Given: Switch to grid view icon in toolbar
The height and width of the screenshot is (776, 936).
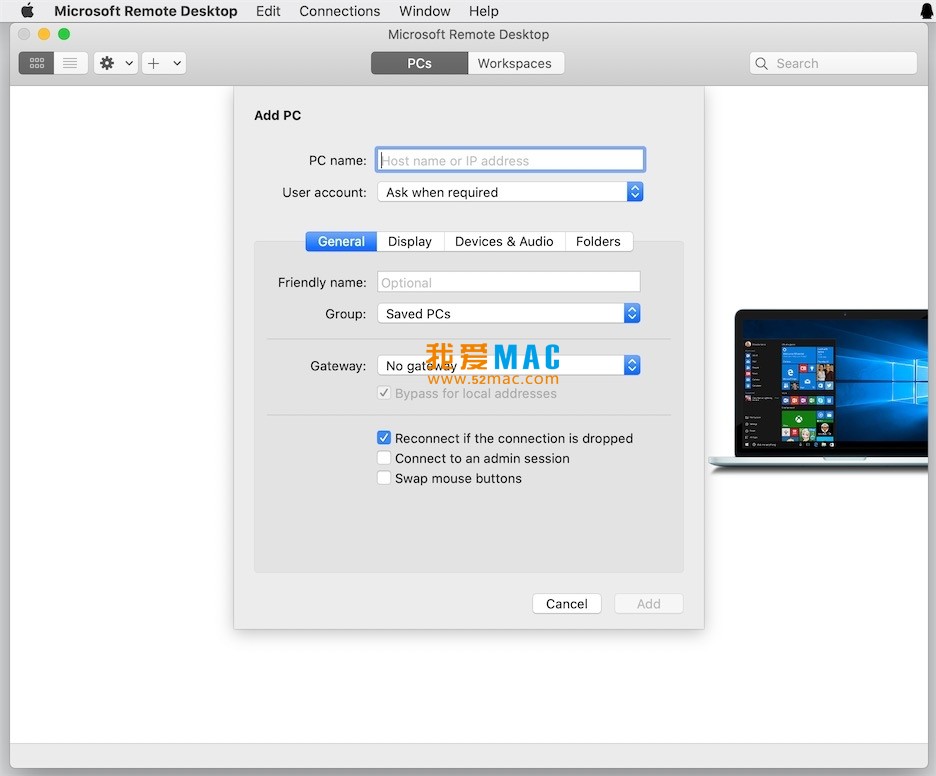Looking at the screenshot, I should pos(37,63).
